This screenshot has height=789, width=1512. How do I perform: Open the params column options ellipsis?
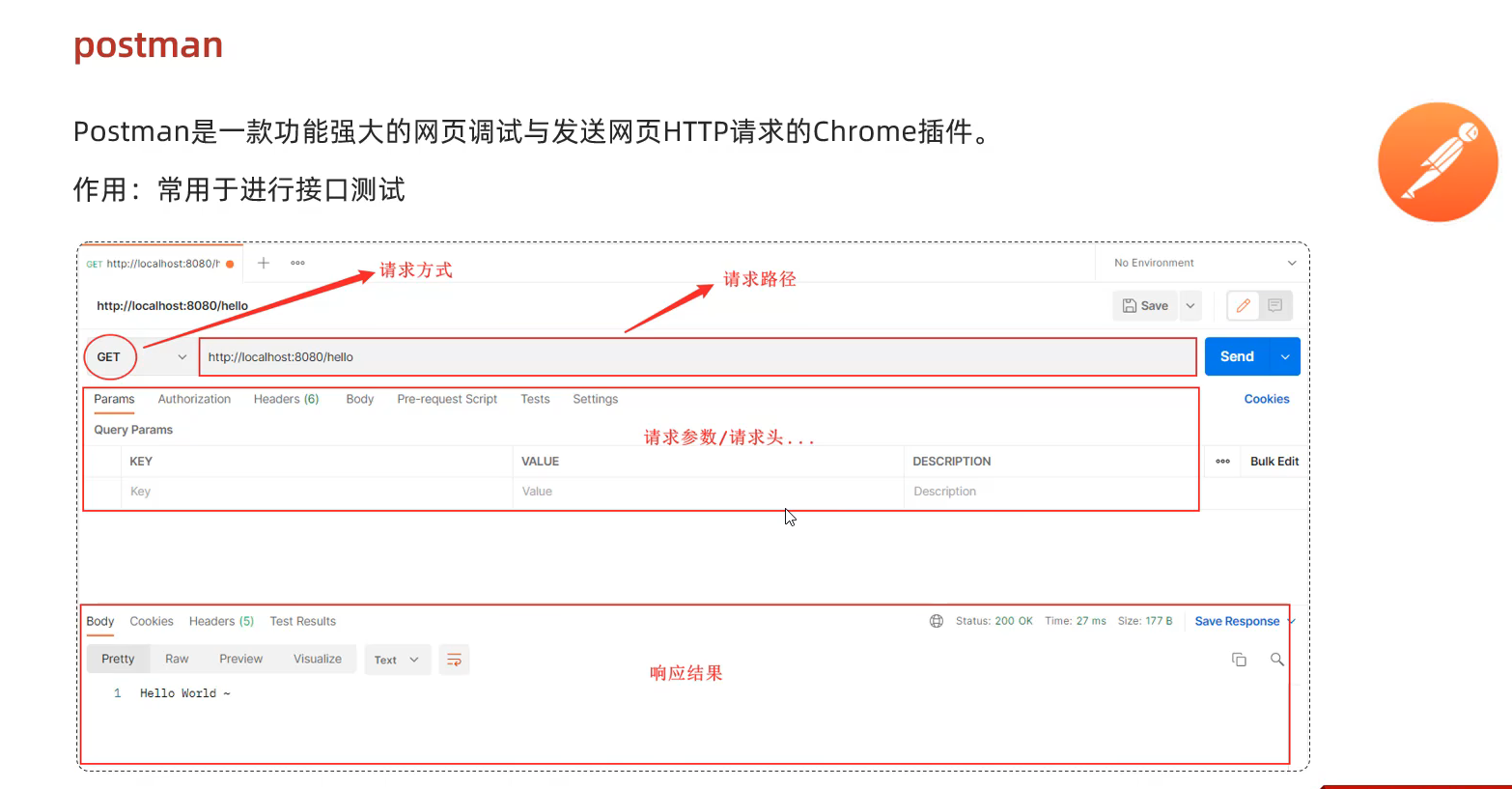pyautogui.click(x=1222, y=462)
